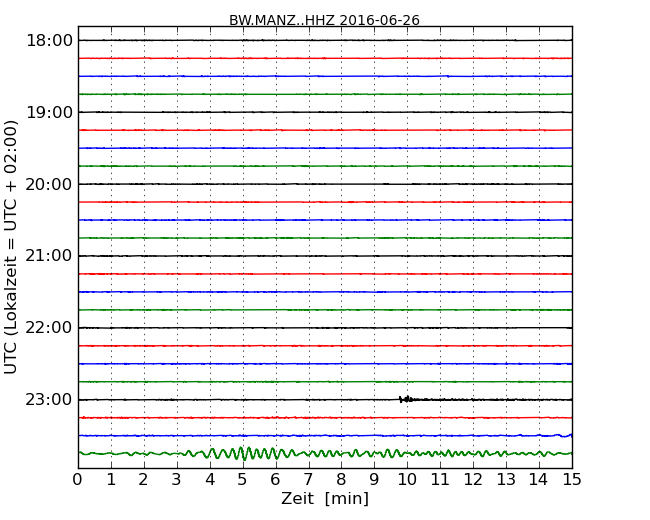The width and height of the screenshot is (650, 520).
Task: Click the x-axis tick label 6
Action: [275, 480]
